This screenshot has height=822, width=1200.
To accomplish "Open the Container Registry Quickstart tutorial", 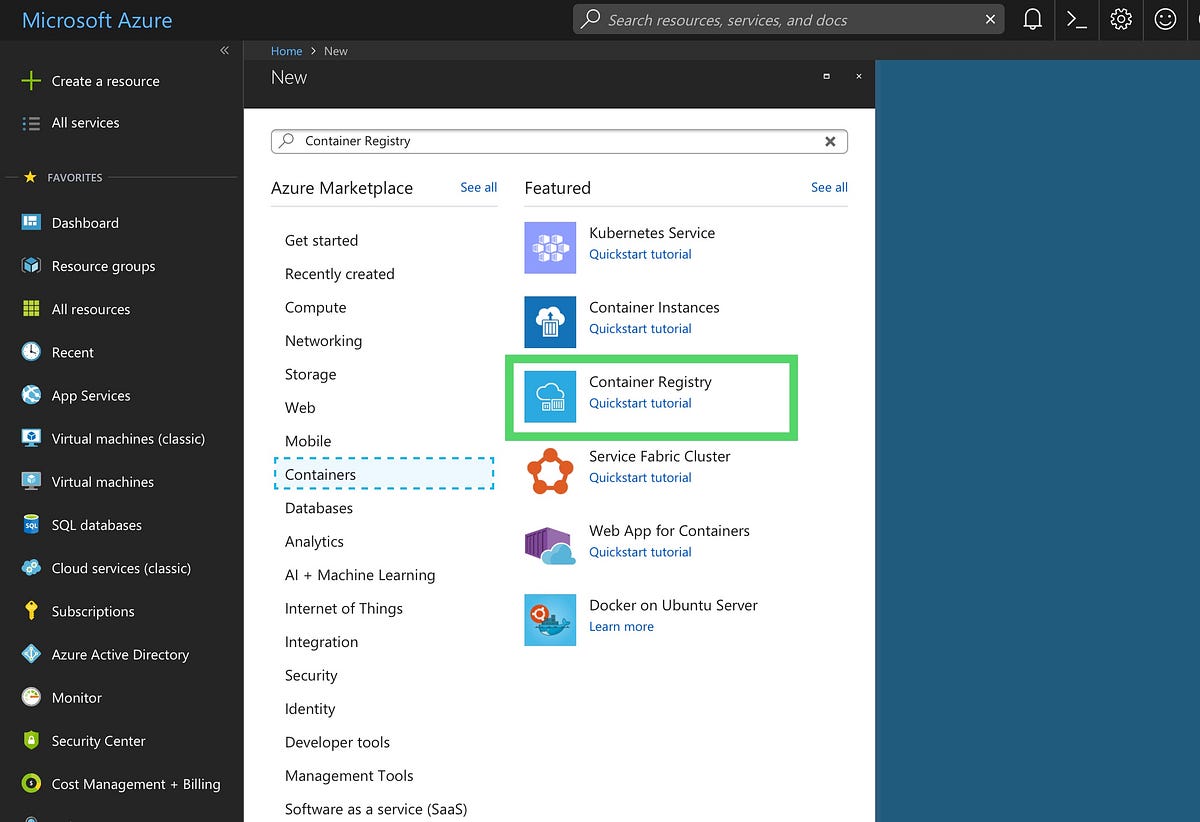I will 640,403.
